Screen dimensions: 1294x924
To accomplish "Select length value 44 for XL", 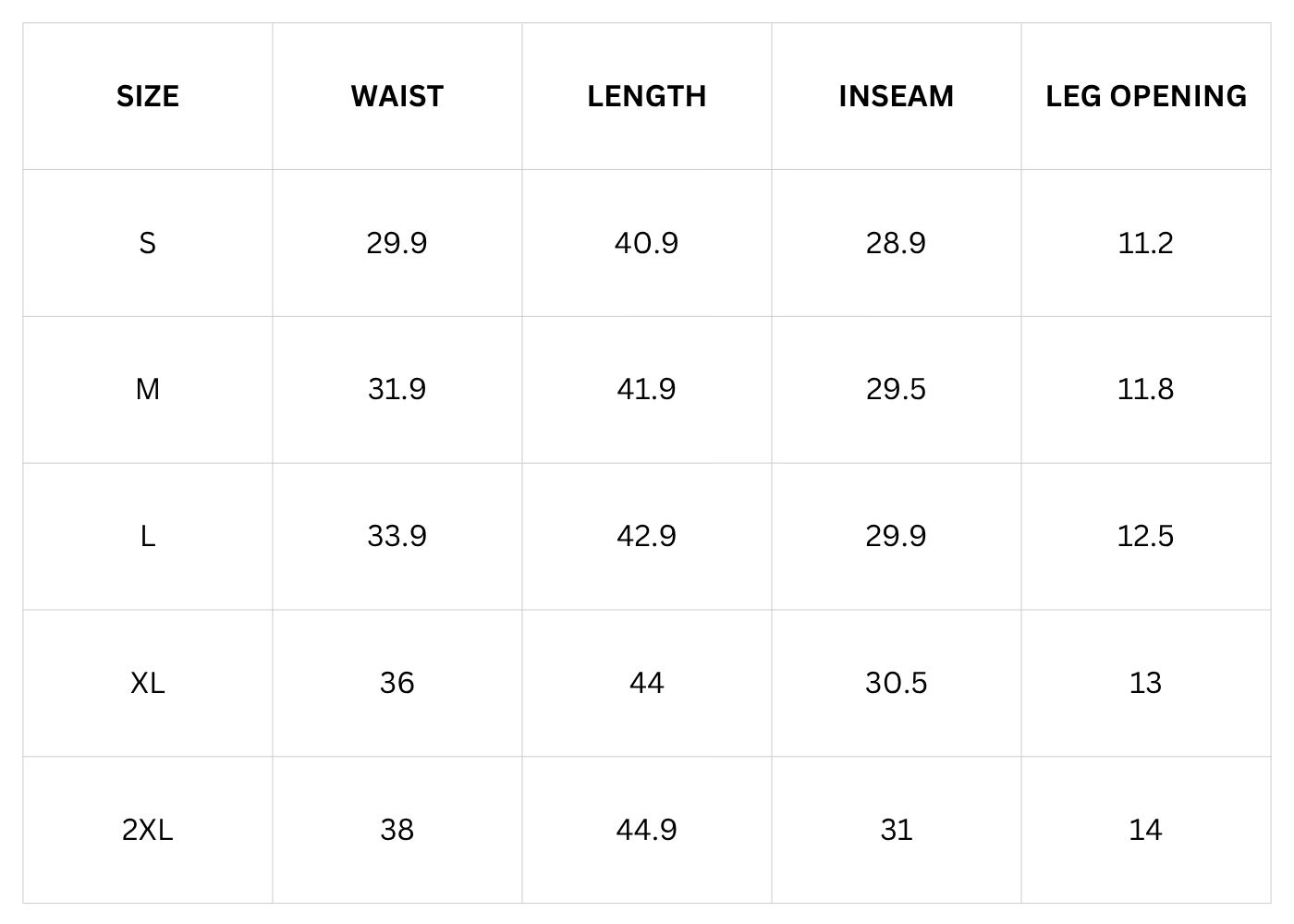I will 646,683.
